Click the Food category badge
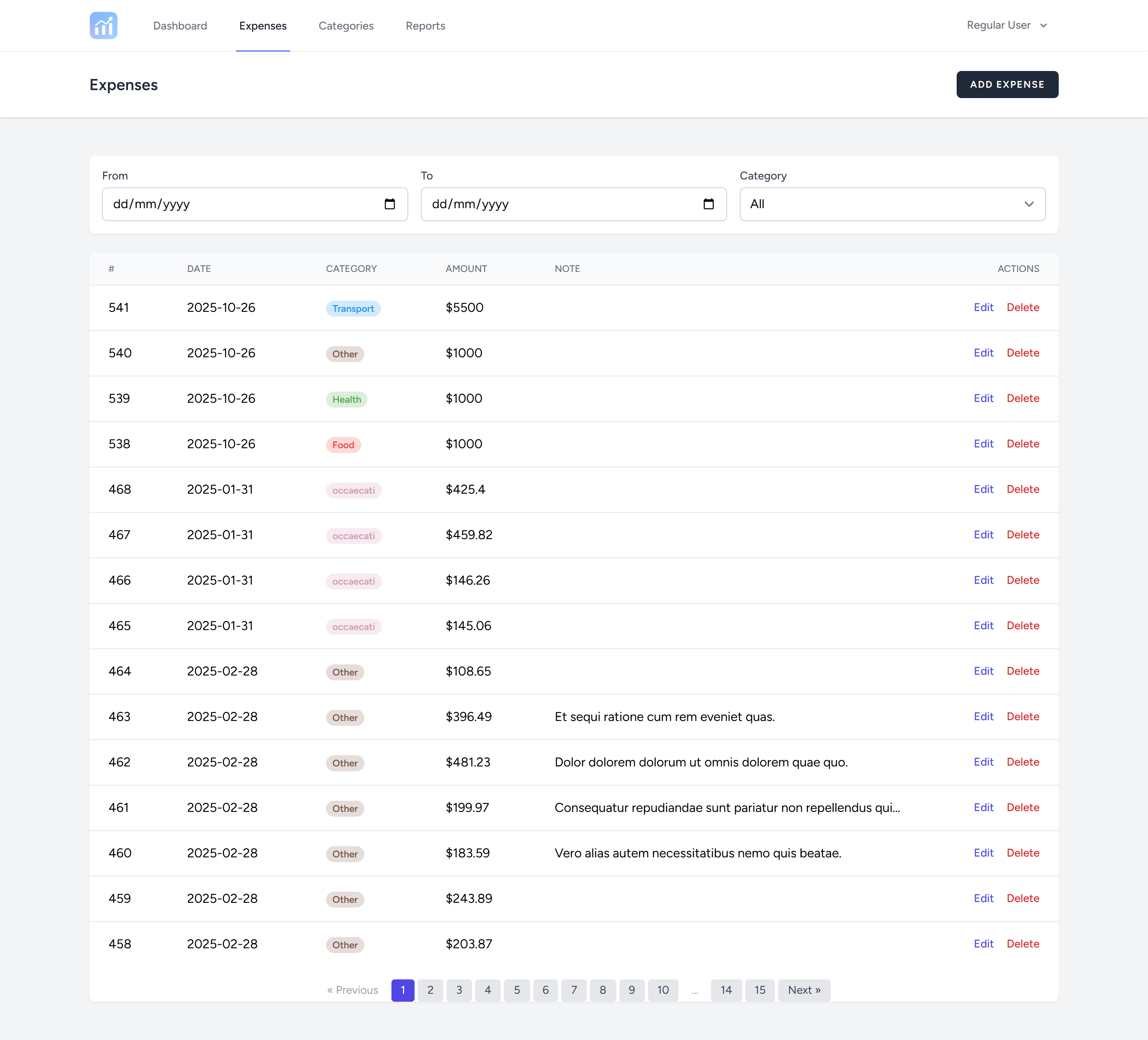The image size is (1148, 1040). pyautogui.click(x=343, y=445)
